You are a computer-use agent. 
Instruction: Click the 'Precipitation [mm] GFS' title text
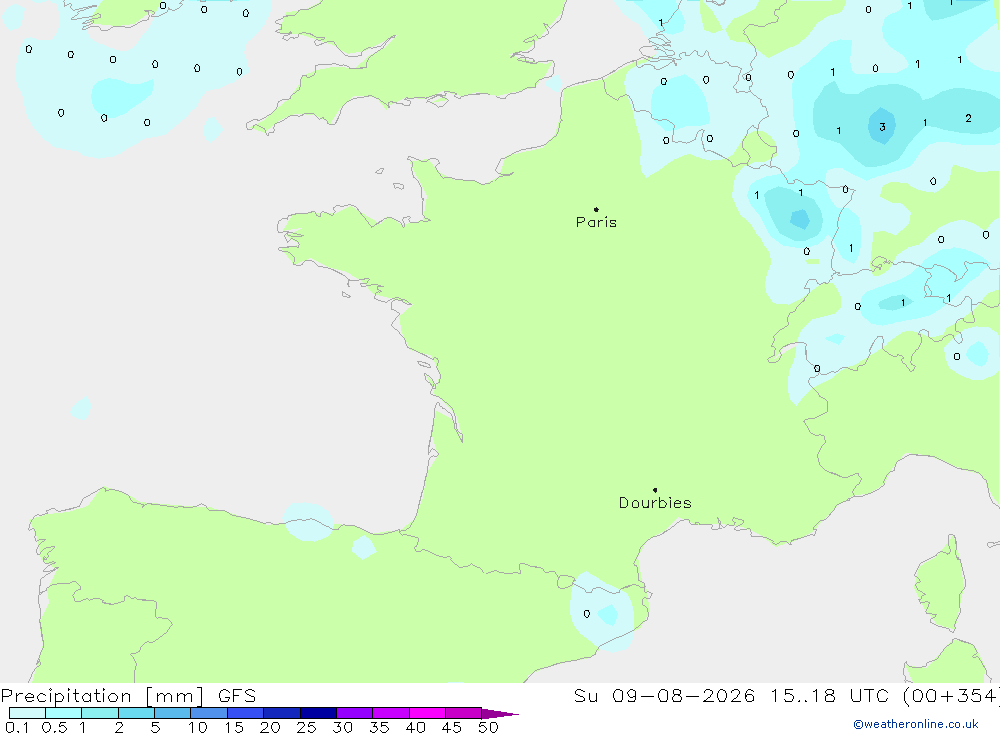(128, 696)
